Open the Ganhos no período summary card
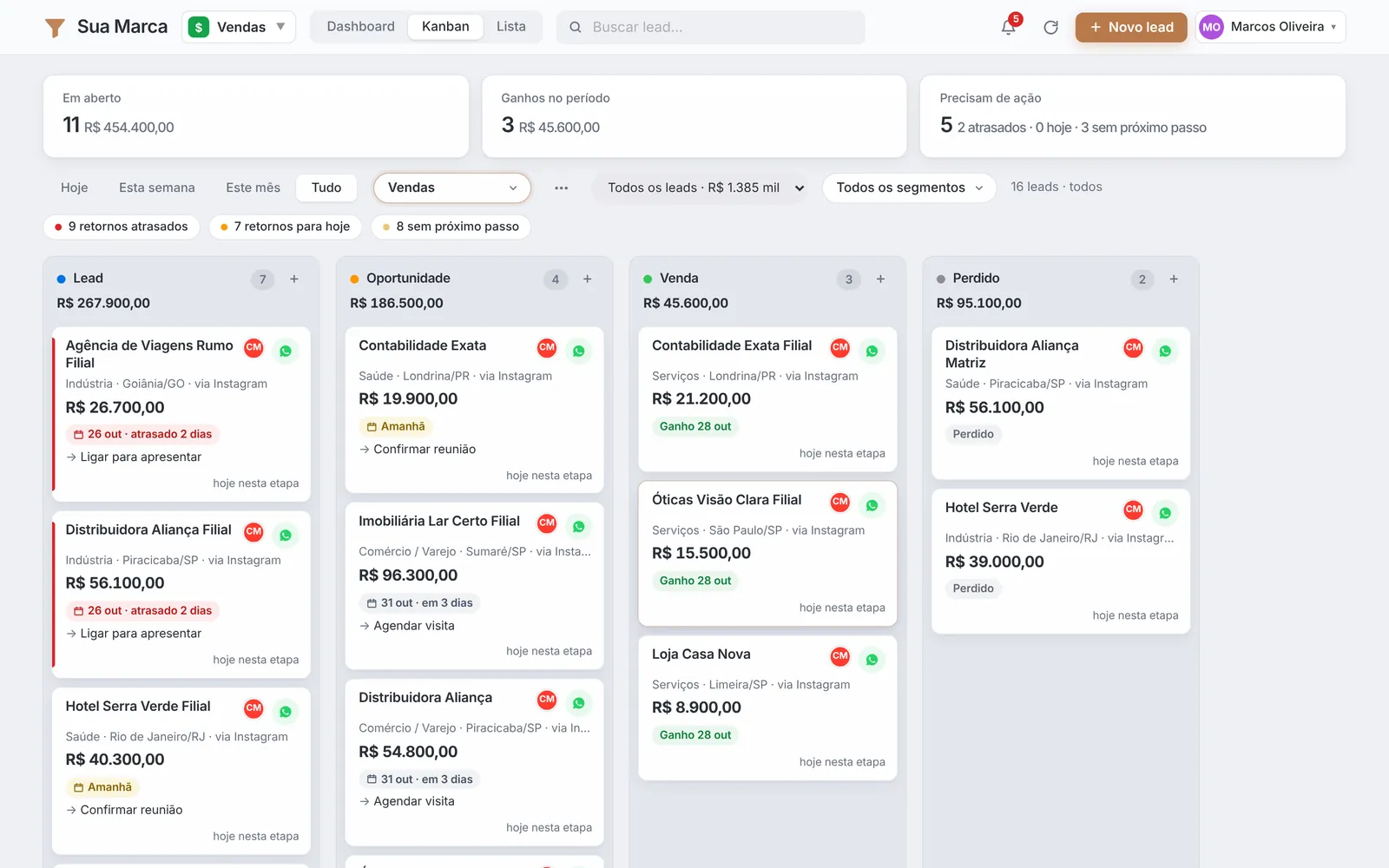 coord(694,116)
